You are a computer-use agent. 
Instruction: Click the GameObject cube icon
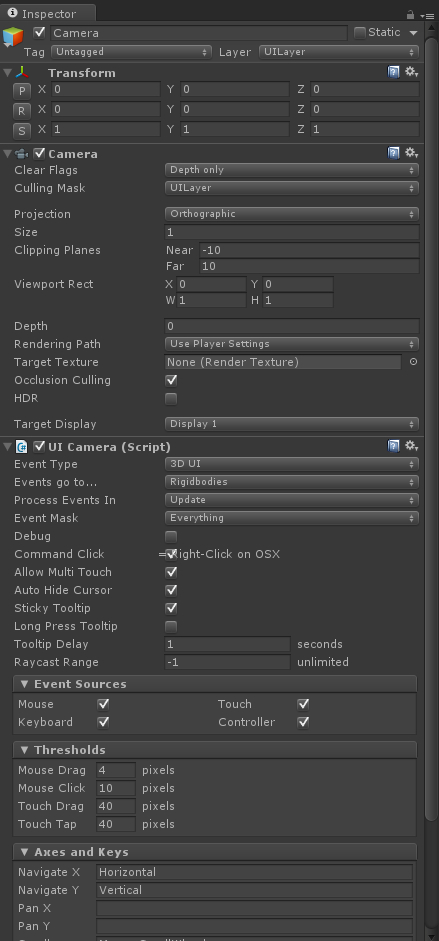click(x=13, y=37)
